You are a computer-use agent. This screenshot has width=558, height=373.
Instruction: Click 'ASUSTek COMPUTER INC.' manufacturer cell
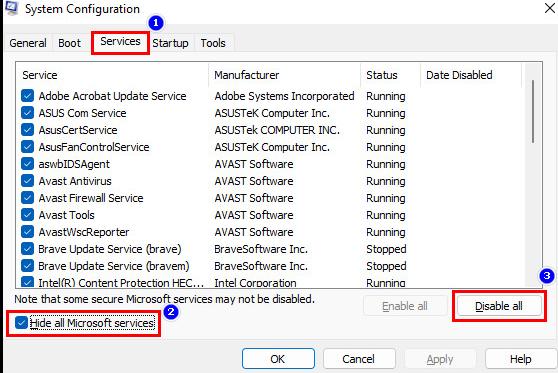tap(277, 130)
